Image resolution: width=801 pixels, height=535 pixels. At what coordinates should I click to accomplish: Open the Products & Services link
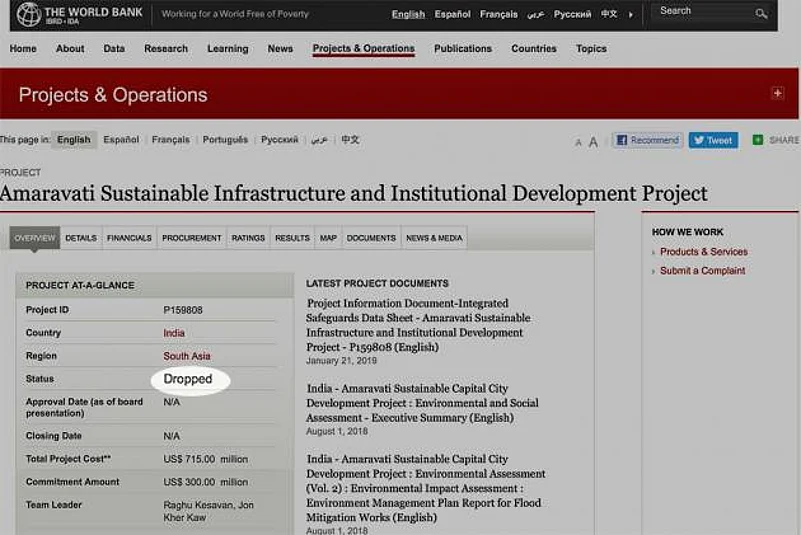[x=703, y=252]
